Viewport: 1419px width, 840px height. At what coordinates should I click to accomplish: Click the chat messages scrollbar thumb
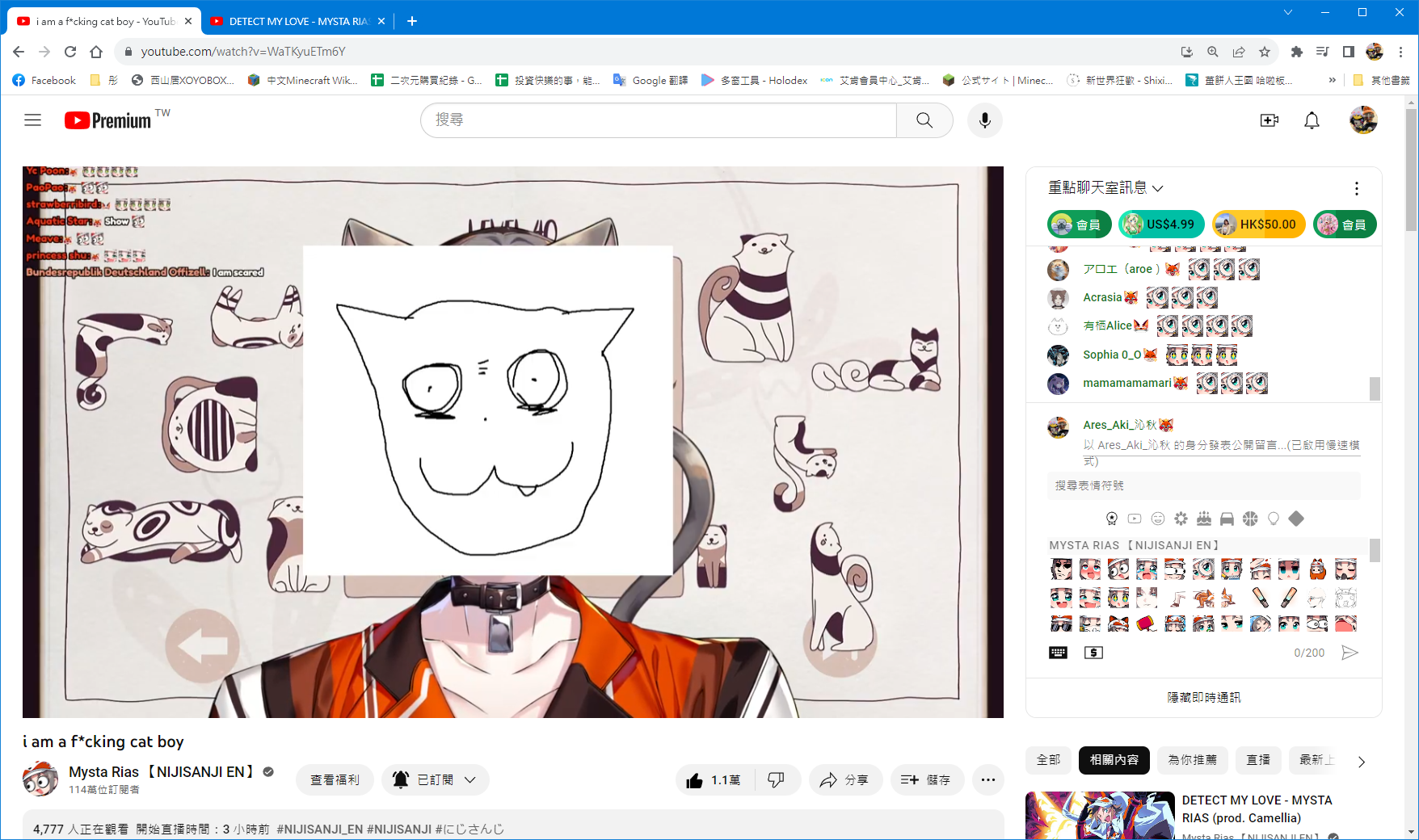pyautogui.click(x=1375, y=388)
